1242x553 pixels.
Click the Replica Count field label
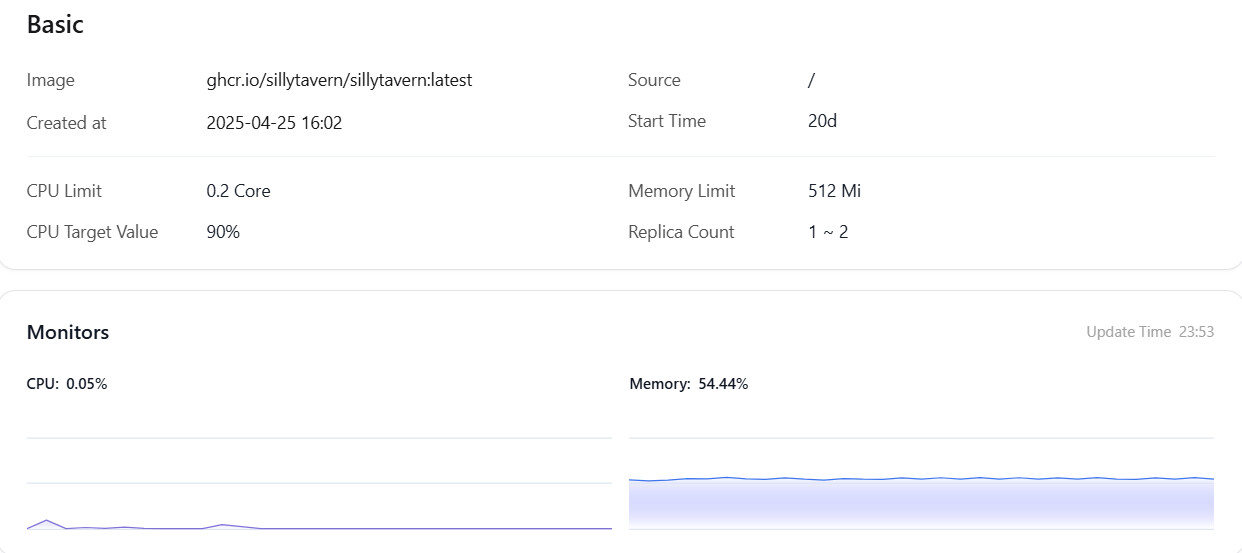tap(681, 232)
